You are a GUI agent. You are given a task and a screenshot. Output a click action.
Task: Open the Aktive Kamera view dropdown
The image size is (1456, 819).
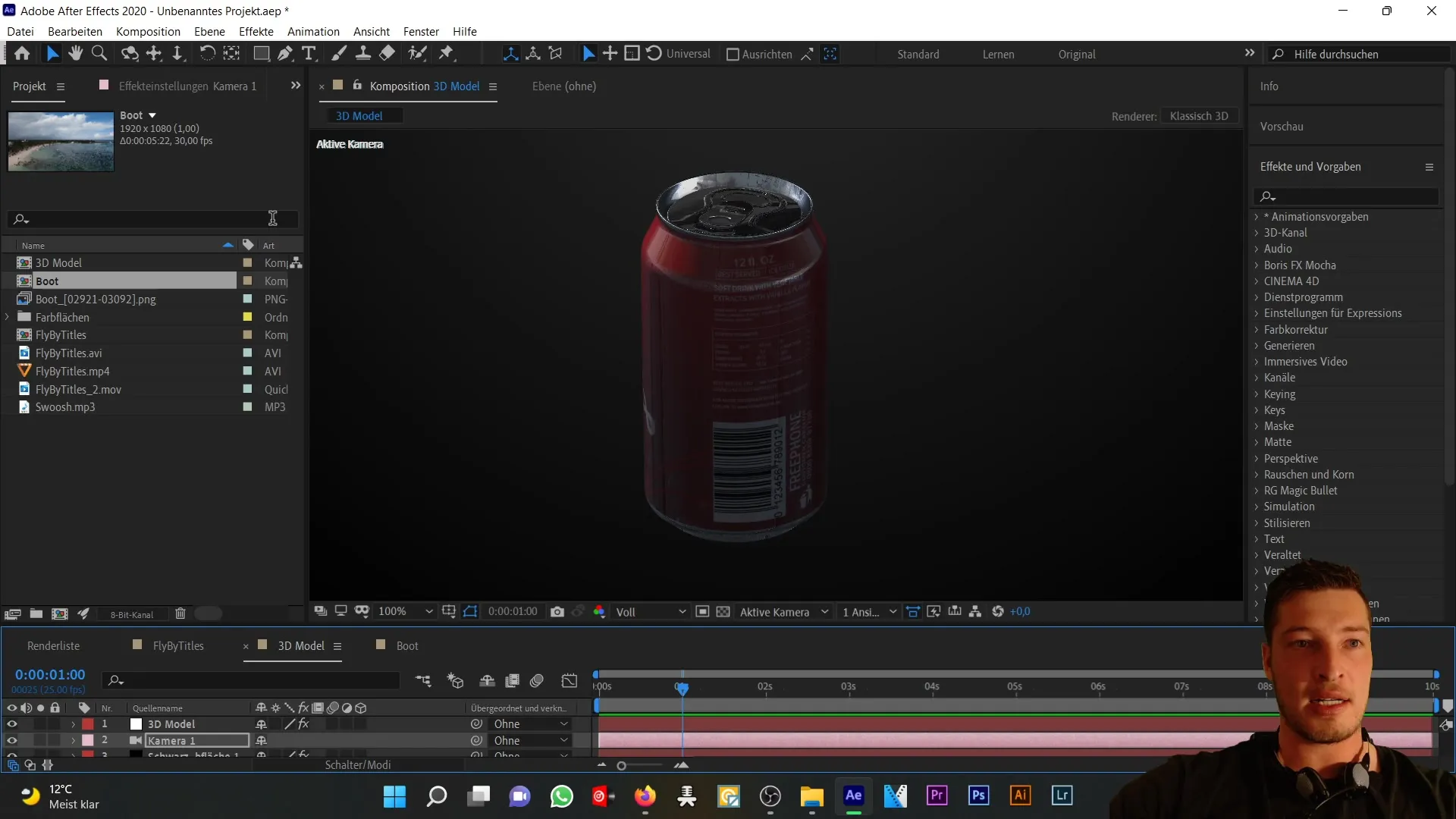pyautogui.click(x=784, y=612)
